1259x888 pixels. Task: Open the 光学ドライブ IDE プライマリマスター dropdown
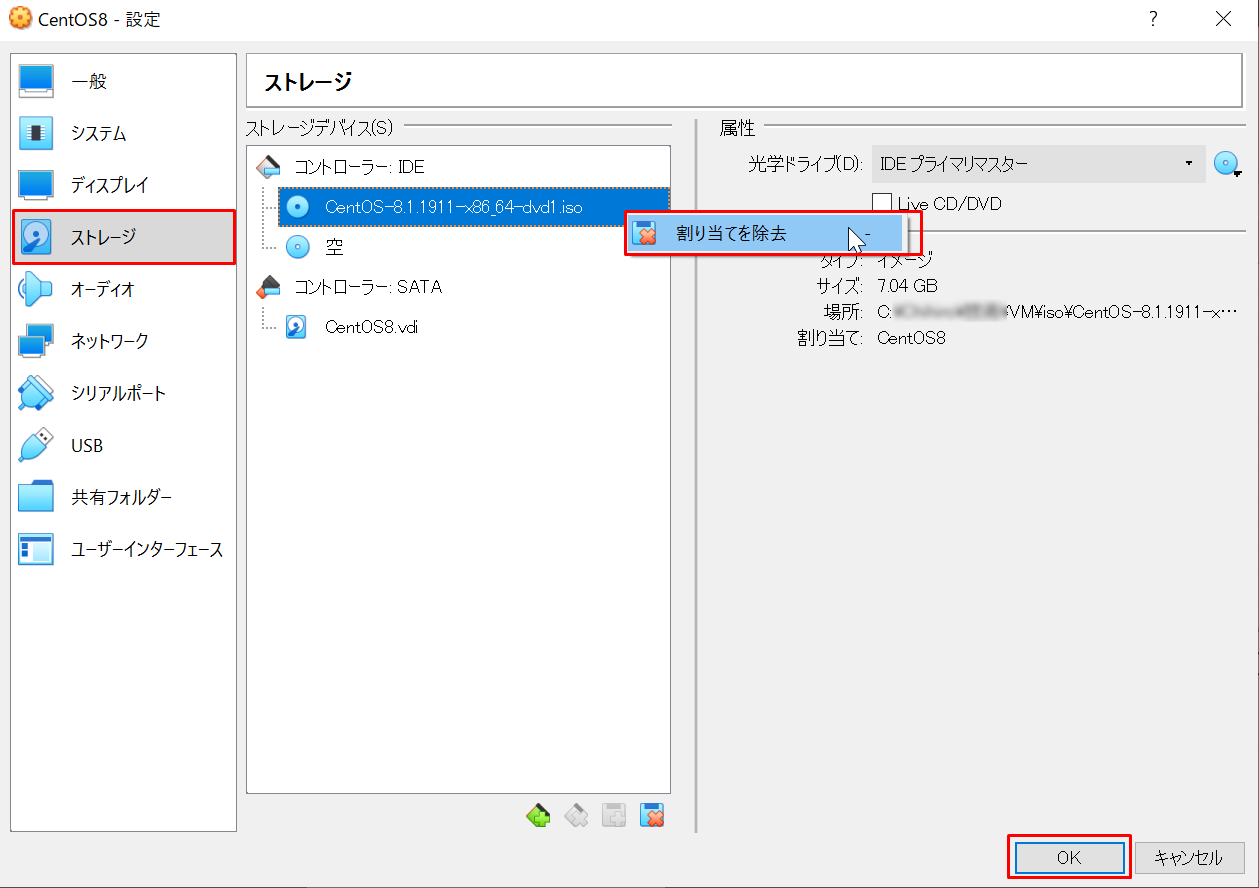(x=1038, y=164)
